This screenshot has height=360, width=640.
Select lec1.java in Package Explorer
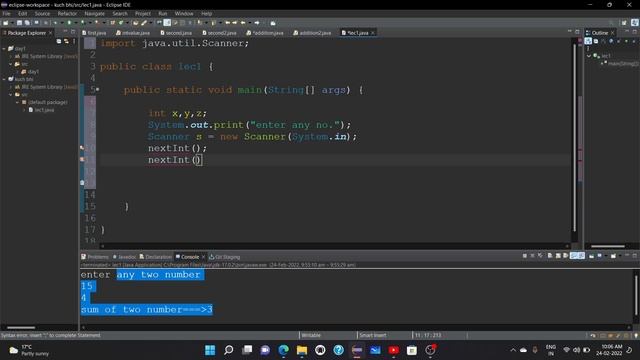point(41,110)
